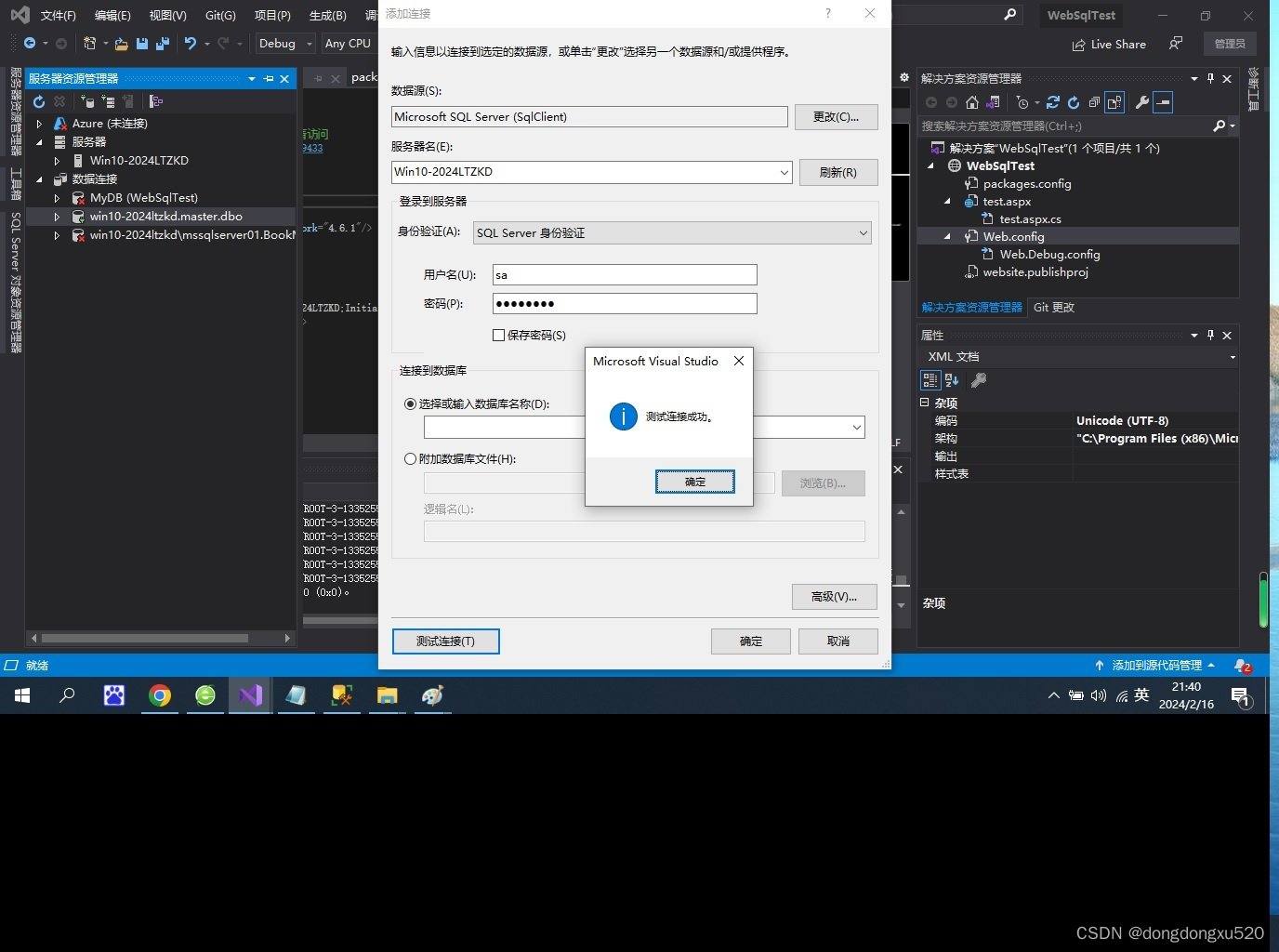
Task: Toggle Preview Selected Items in Solution Explorer
Action: point(1164,102)
